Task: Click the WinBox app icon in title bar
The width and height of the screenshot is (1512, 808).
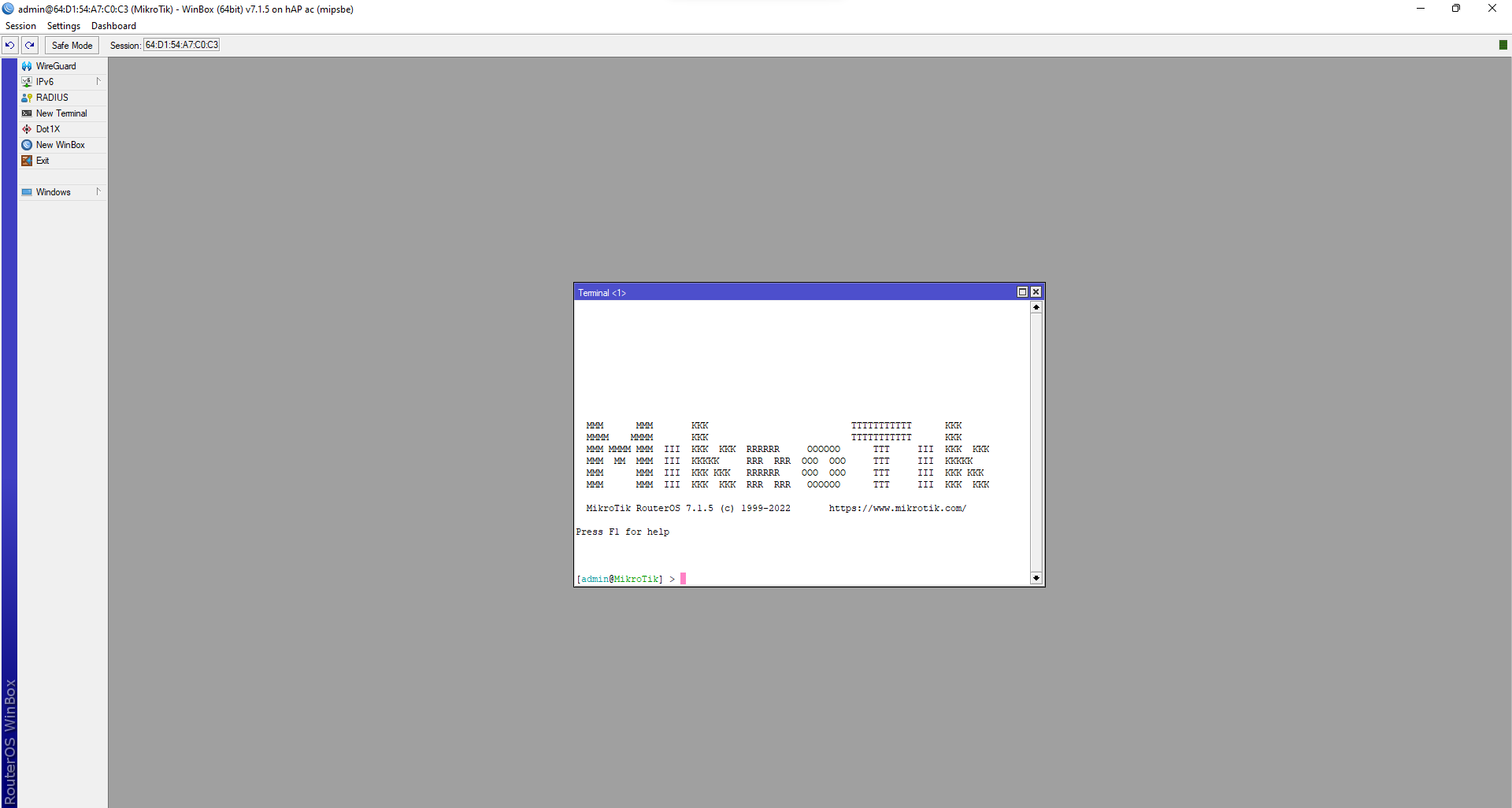Action: [x=8, y=9]
